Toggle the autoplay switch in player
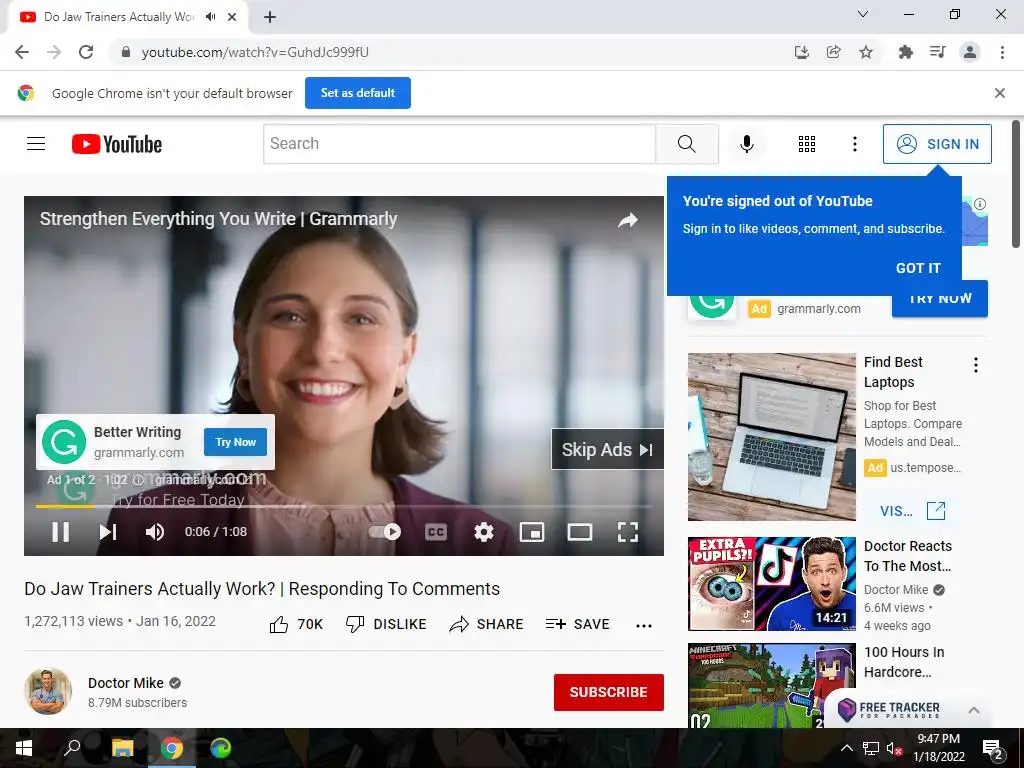This screenshot has width=1024, height=768. [385, 532]
